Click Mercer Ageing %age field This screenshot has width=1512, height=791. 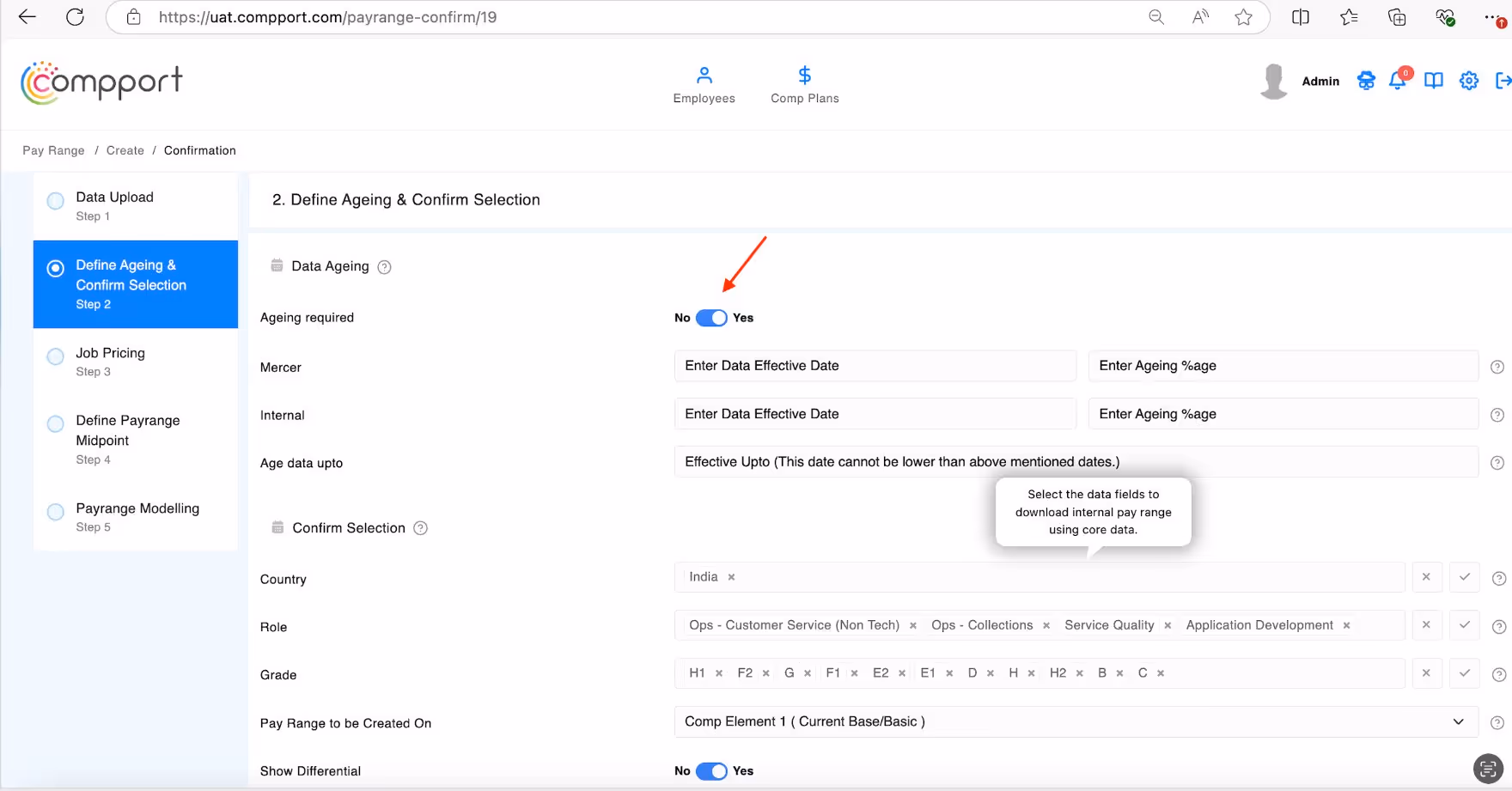pyautogui.click(x=1283, y=366)
